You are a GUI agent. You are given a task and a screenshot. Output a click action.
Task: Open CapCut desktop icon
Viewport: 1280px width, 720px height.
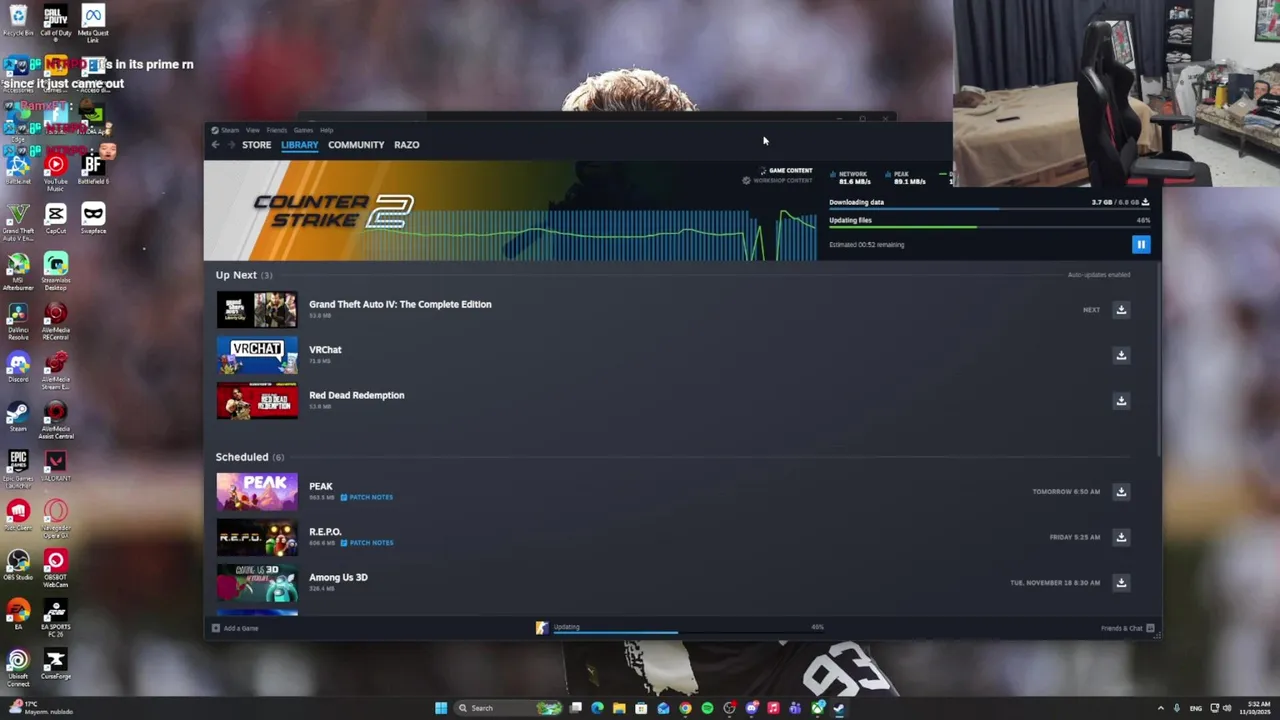(x=56, y=218)
